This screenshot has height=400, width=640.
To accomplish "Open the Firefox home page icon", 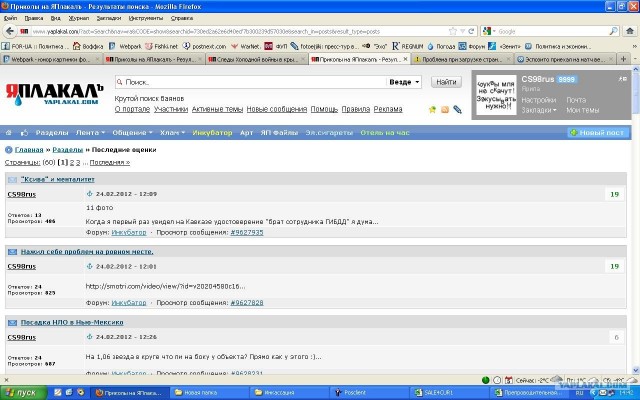I will (629, 31).
